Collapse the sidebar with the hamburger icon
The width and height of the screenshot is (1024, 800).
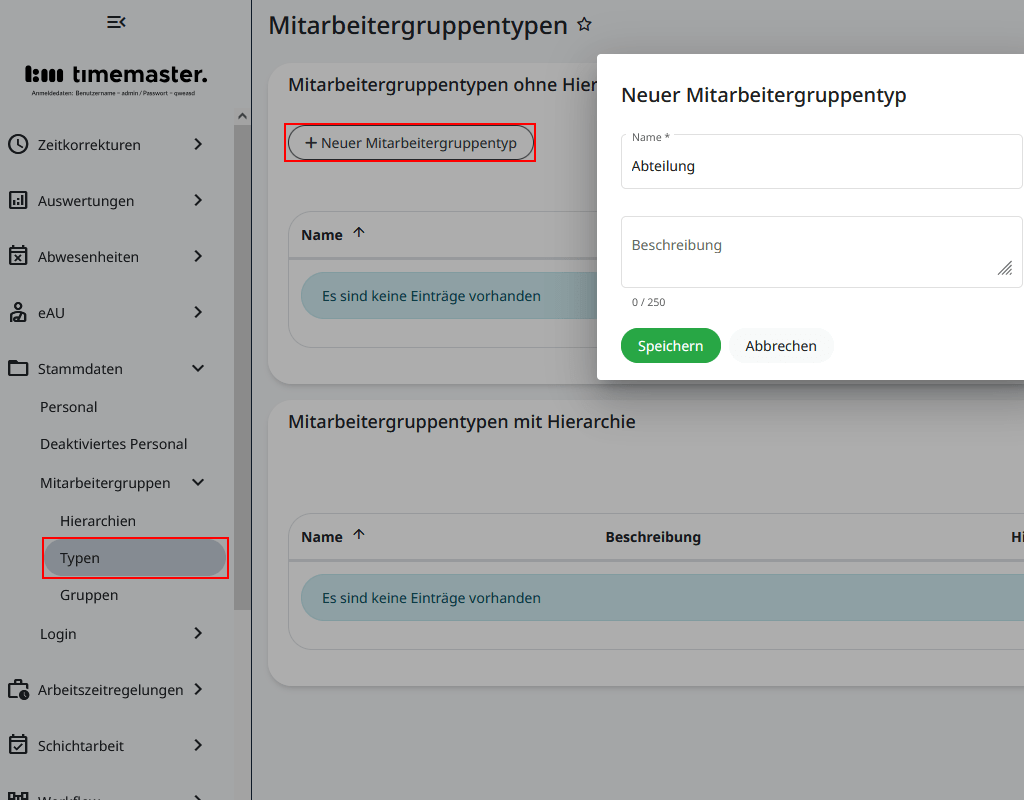tap(116, 21)
